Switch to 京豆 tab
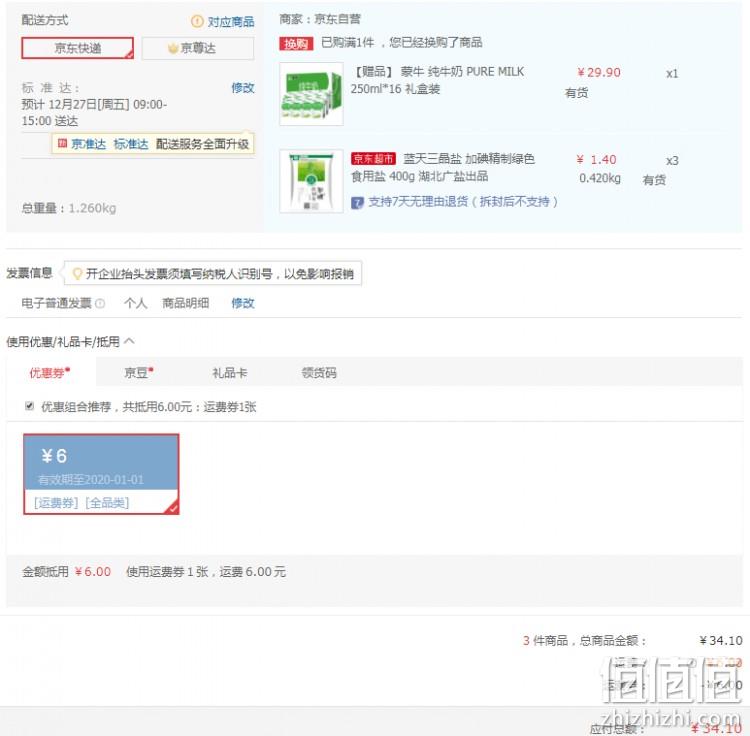Screen dimensions: 750x736 click(139, 373)
